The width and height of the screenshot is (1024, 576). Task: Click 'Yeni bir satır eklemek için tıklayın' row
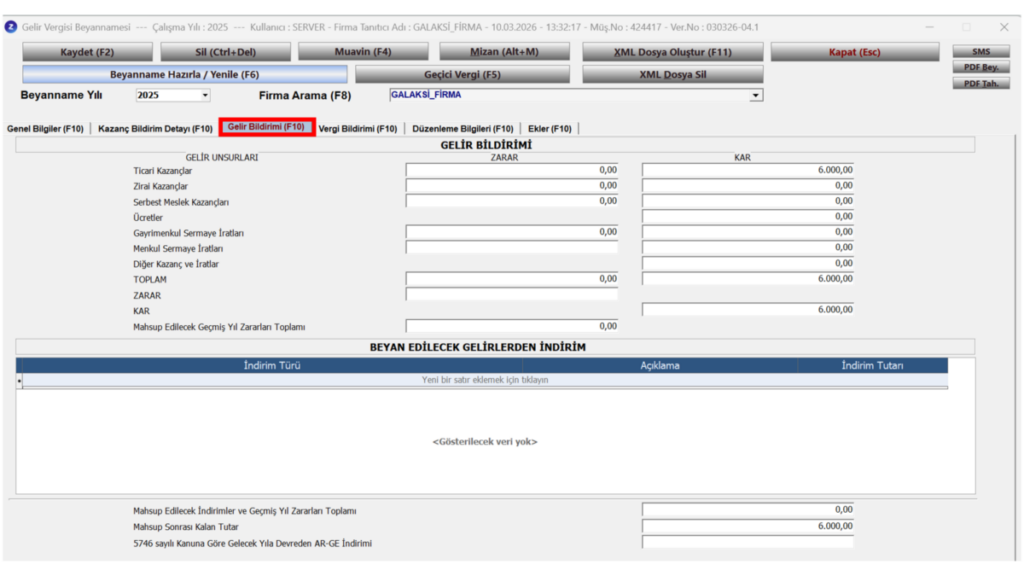(x=485, y=380)
